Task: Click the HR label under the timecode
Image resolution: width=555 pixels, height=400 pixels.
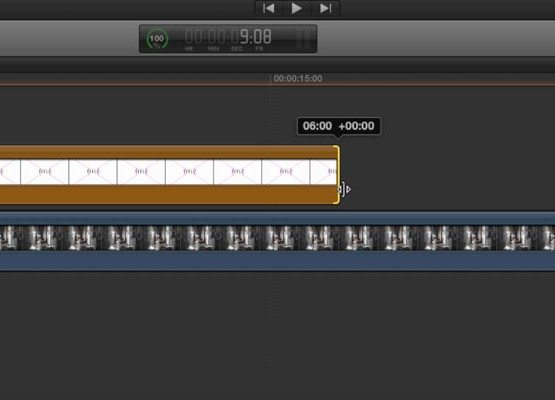Action: tap(189, 49)
